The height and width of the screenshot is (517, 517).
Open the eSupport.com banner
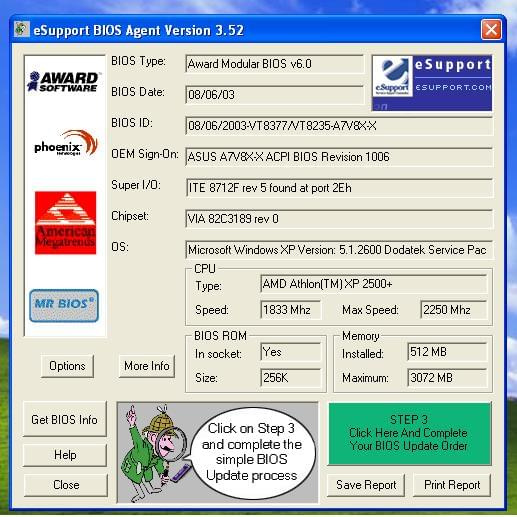click(x=432, y=83)
